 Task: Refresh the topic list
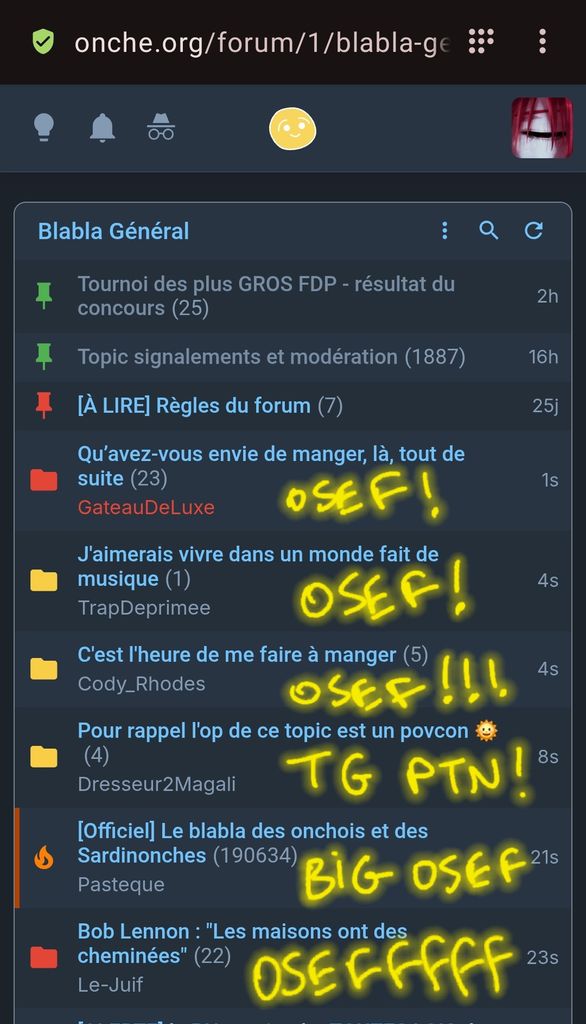click(x=534, y=231)
